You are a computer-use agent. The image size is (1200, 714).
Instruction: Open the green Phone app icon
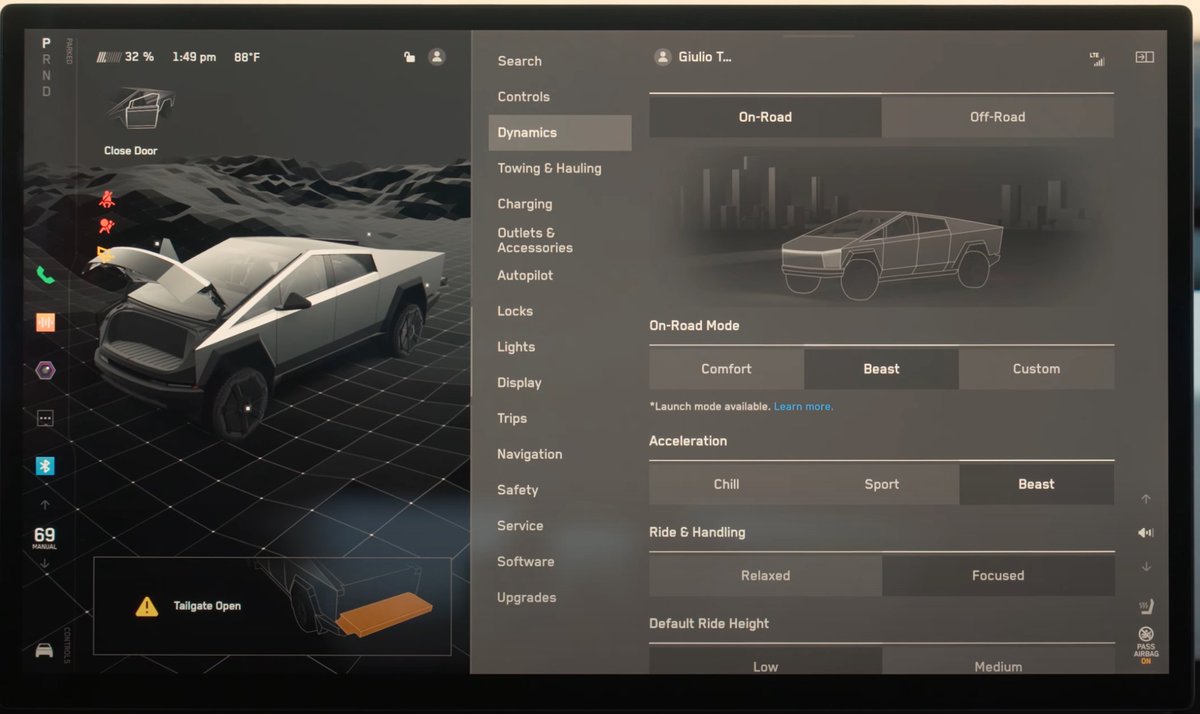coord(45,275)
